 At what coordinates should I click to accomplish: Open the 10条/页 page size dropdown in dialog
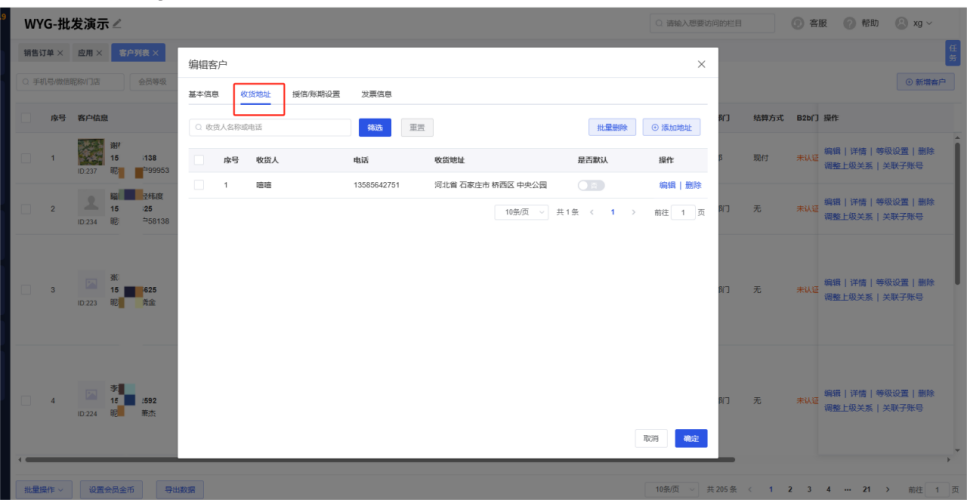pyautogui.click(x=522, y=212)
